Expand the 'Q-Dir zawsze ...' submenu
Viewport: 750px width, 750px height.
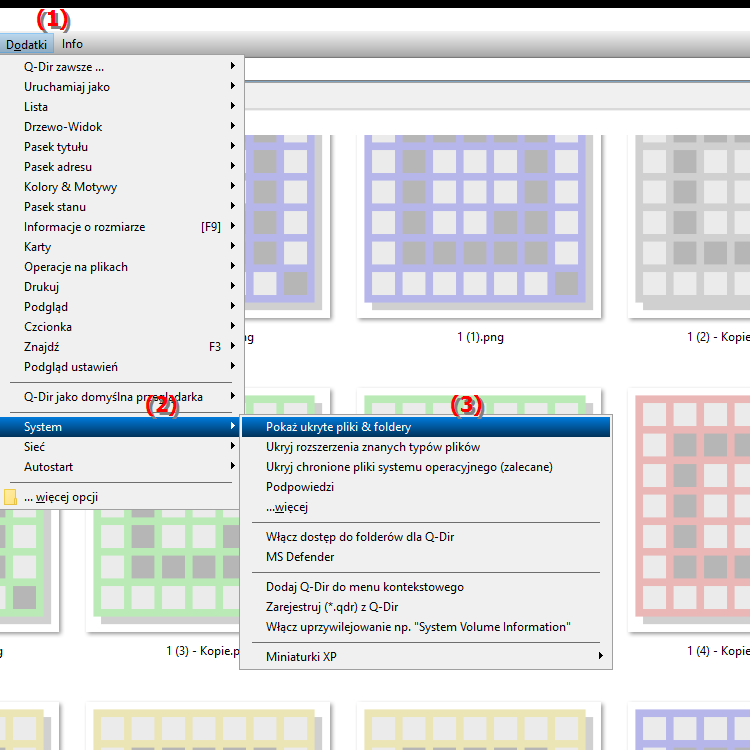tap(122, 66)
